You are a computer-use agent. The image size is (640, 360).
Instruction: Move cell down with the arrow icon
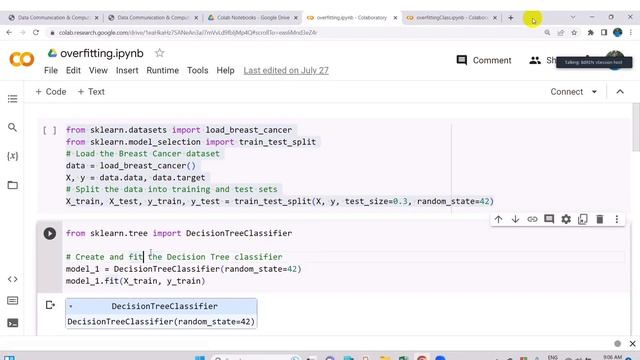(515, 219)
